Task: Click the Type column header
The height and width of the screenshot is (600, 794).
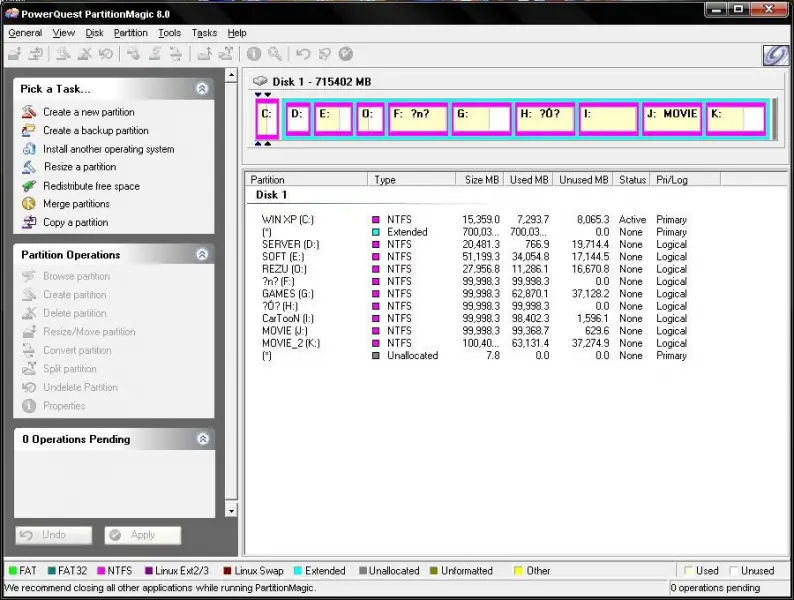Action: tap(412, 180)
